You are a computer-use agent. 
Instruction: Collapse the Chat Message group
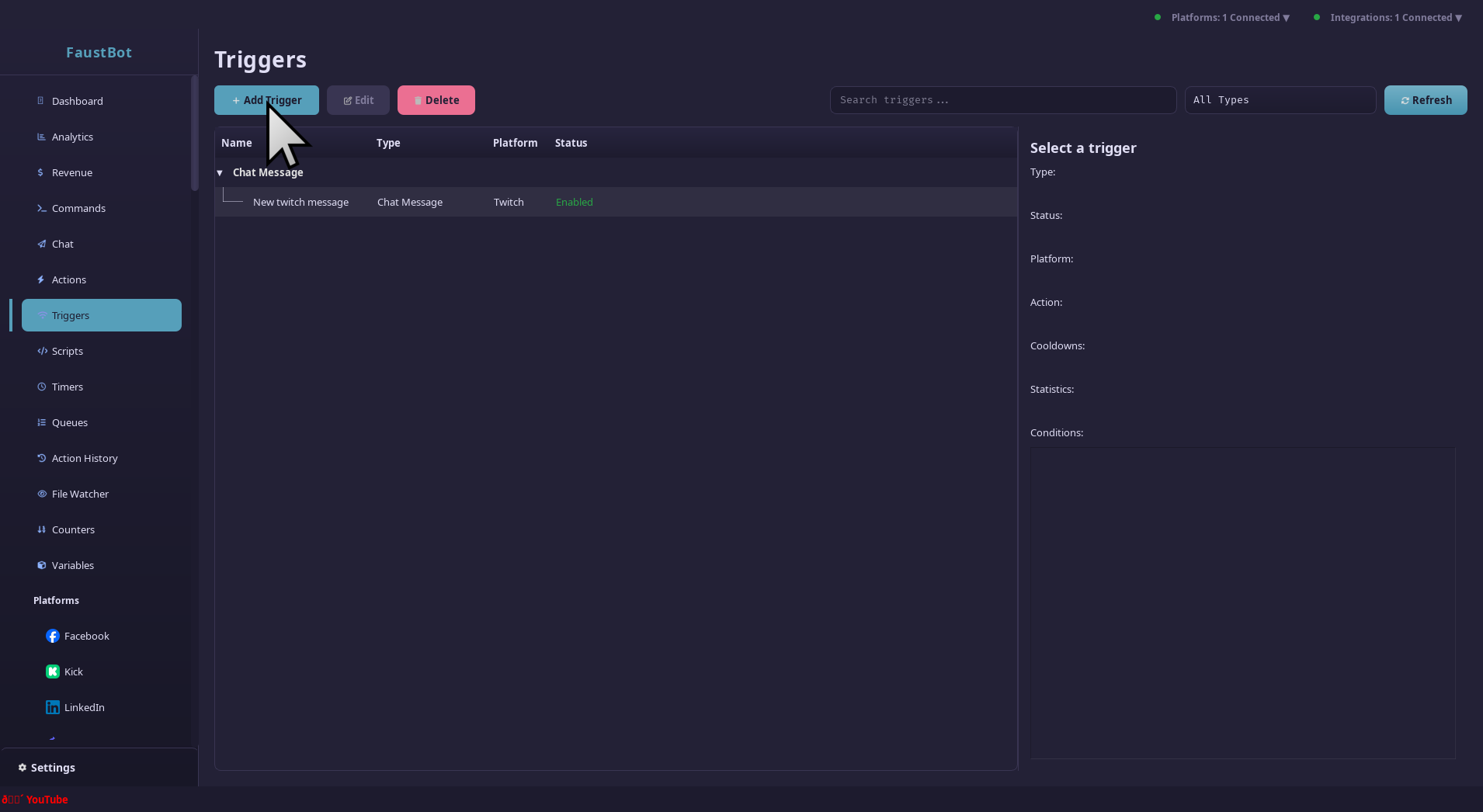pos(220,173)
